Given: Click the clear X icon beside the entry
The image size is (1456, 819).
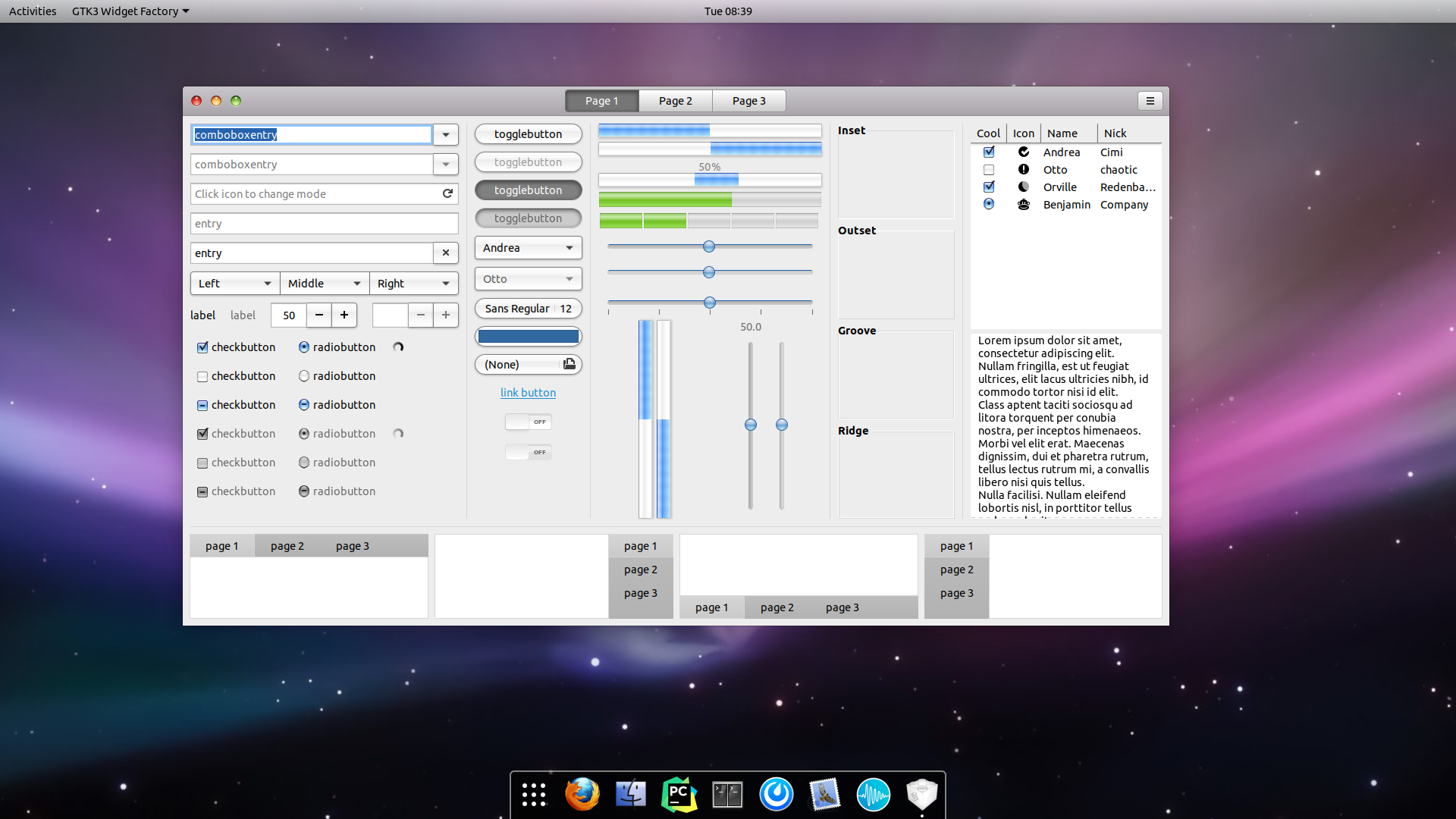Looking at the screenshot, I should click(x=446, y=253).
